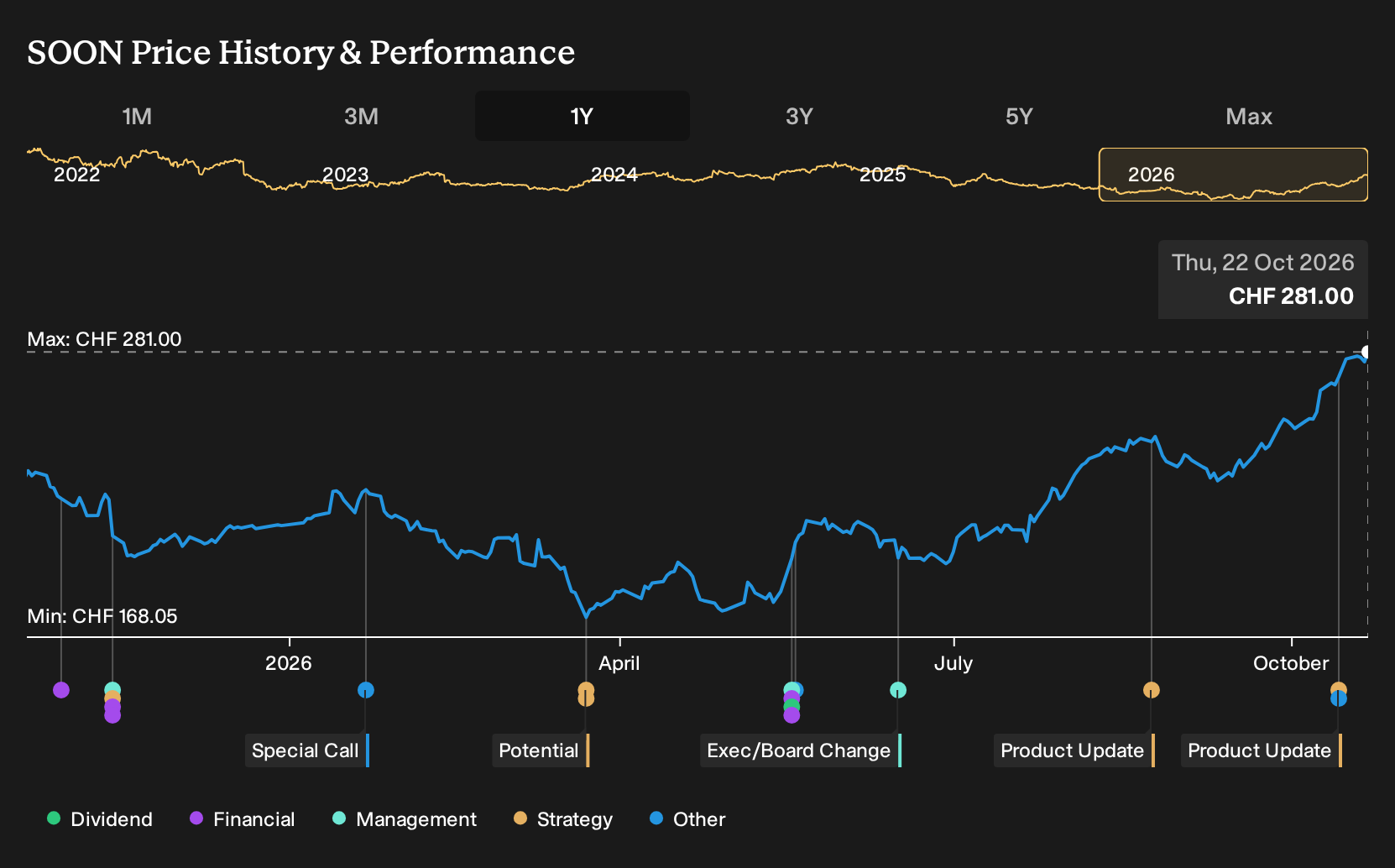1395x868 pixels.
Task: Click the 'July' axis label
Action: (954, 663)
